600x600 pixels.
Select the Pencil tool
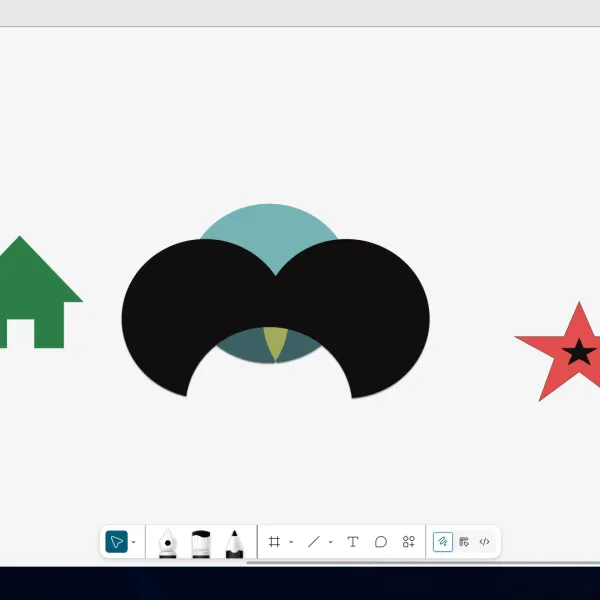[234, 543]
